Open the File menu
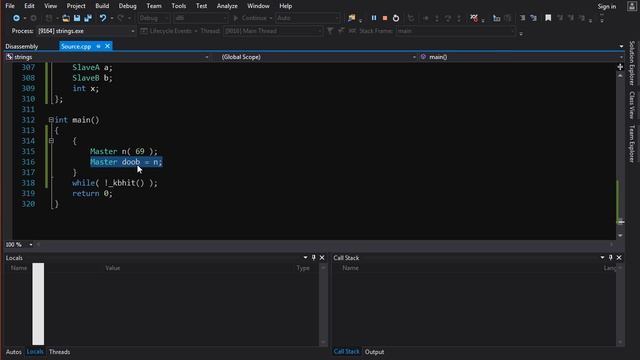The image size is (640, 360). (10, 6)
